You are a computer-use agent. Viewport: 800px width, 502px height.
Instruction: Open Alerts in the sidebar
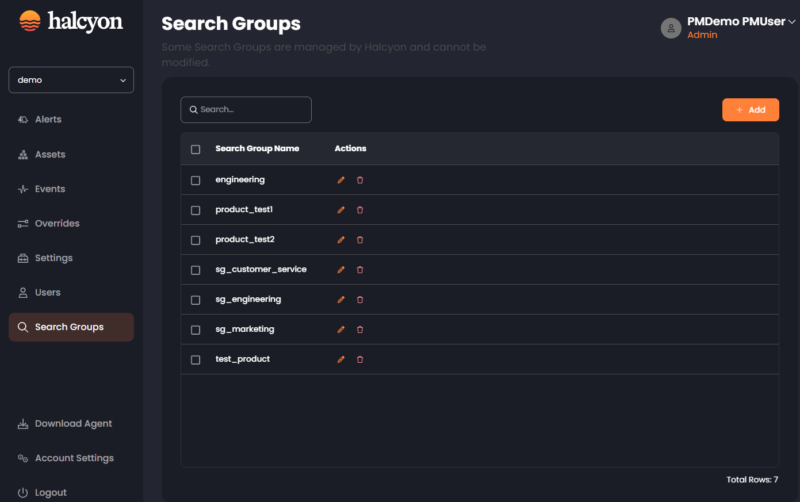tap(48, 119)
